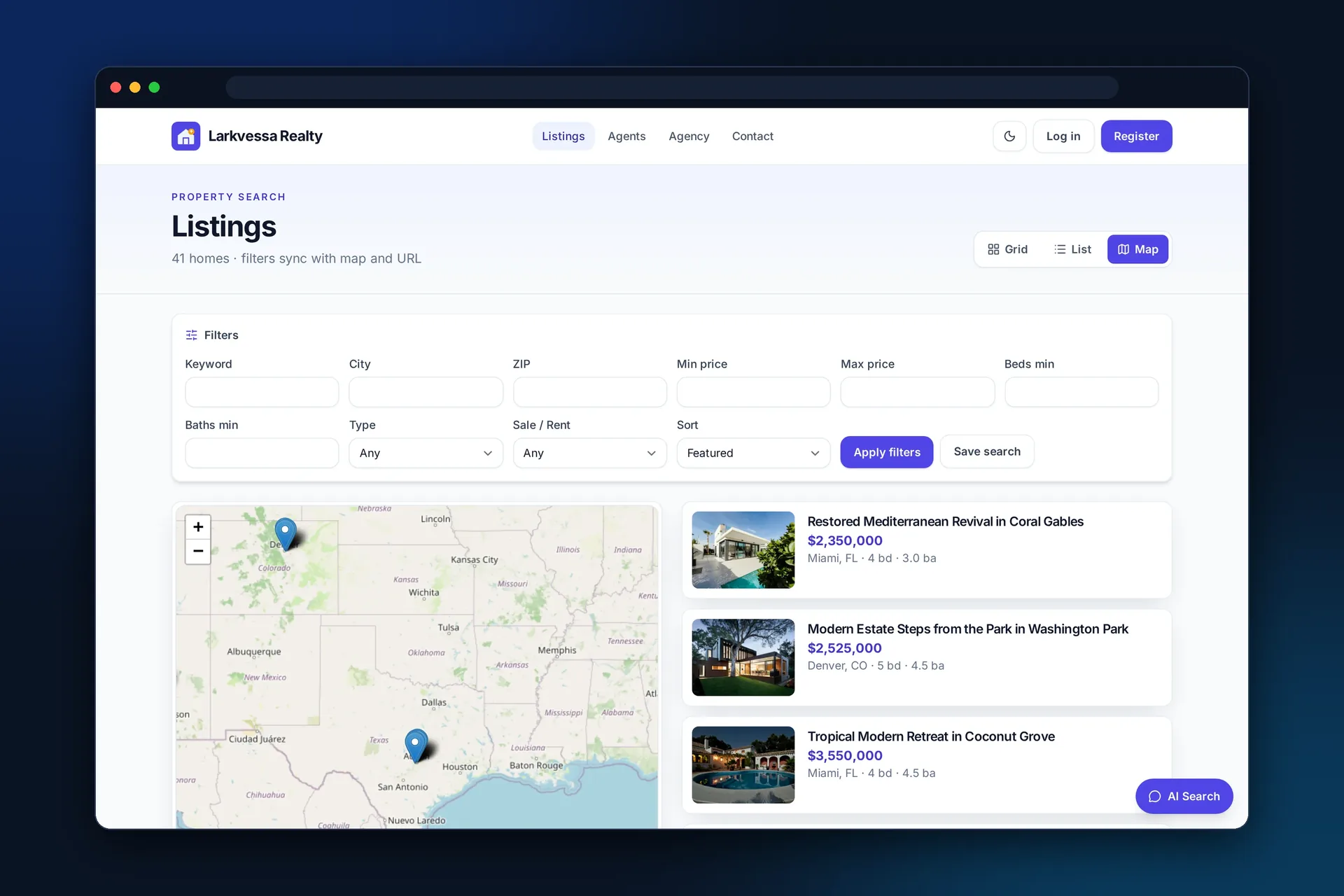The image size is (1344, 896).
Task: Open the Sale / Rent dropdown
Action: pyautogui.click(x=589, y=453)
